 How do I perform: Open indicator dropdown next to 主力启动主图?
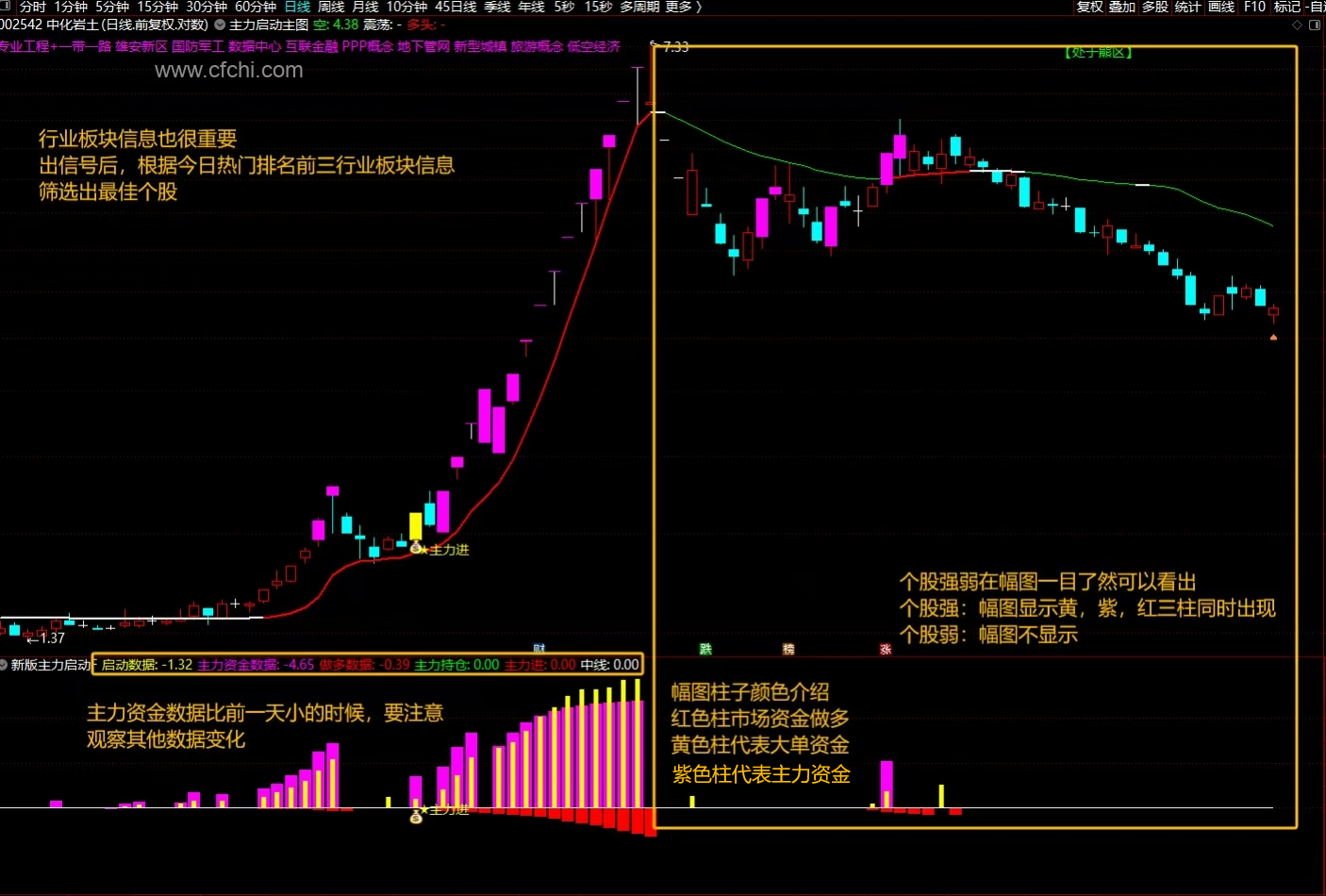pyautogui.click(x=220, y=25)
